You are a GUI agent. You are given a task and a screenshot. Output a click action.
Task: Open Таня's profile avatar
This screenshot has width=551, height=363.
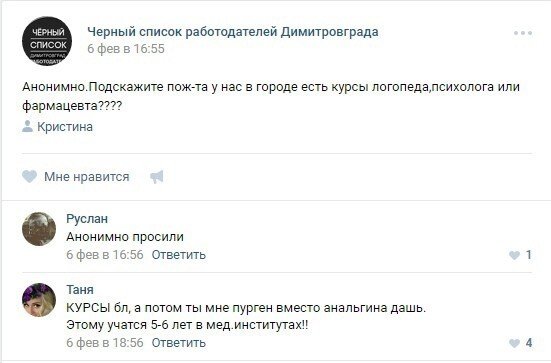pyautogui.click(x=39, y=300)
